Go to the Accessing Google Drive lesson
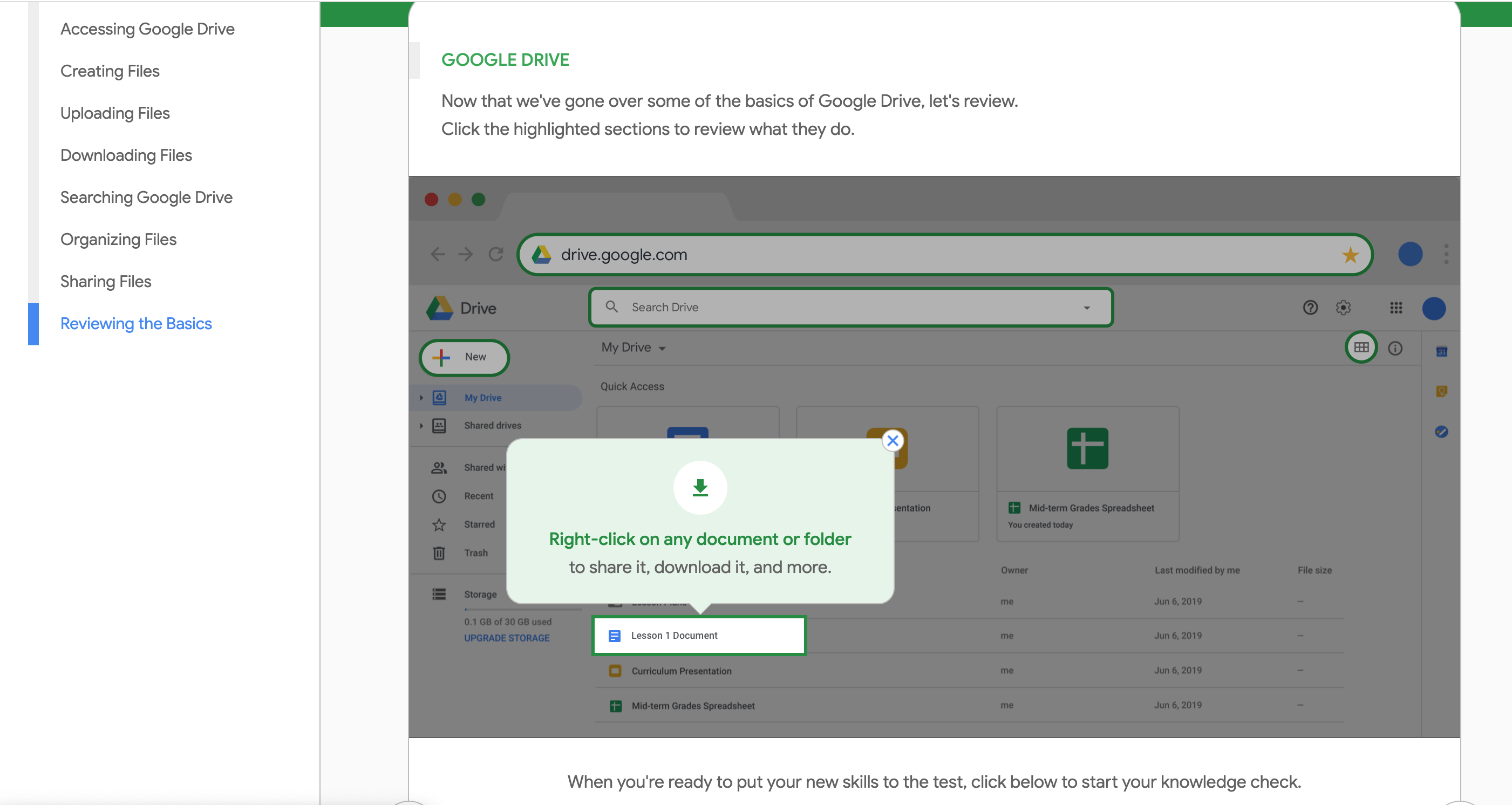The height and width of the screenshot is (805, 1512). click(x=147, y=29)
